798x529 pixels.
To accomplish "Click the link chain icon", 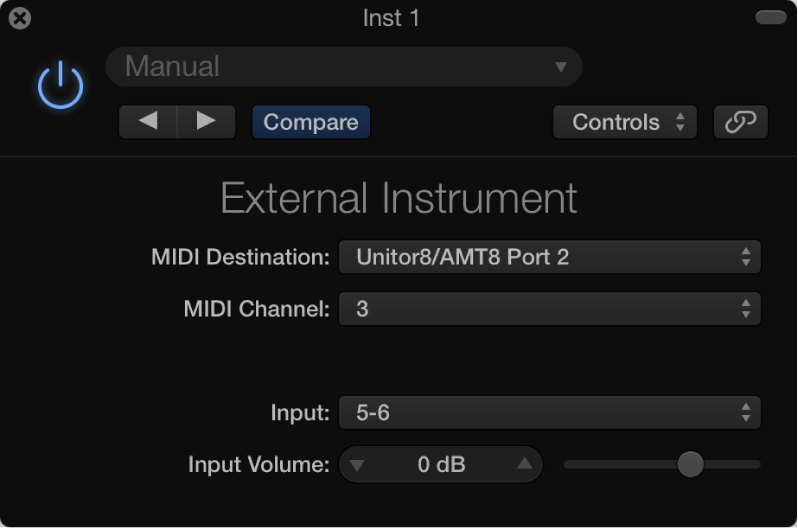I will click(x=740, y=122).
